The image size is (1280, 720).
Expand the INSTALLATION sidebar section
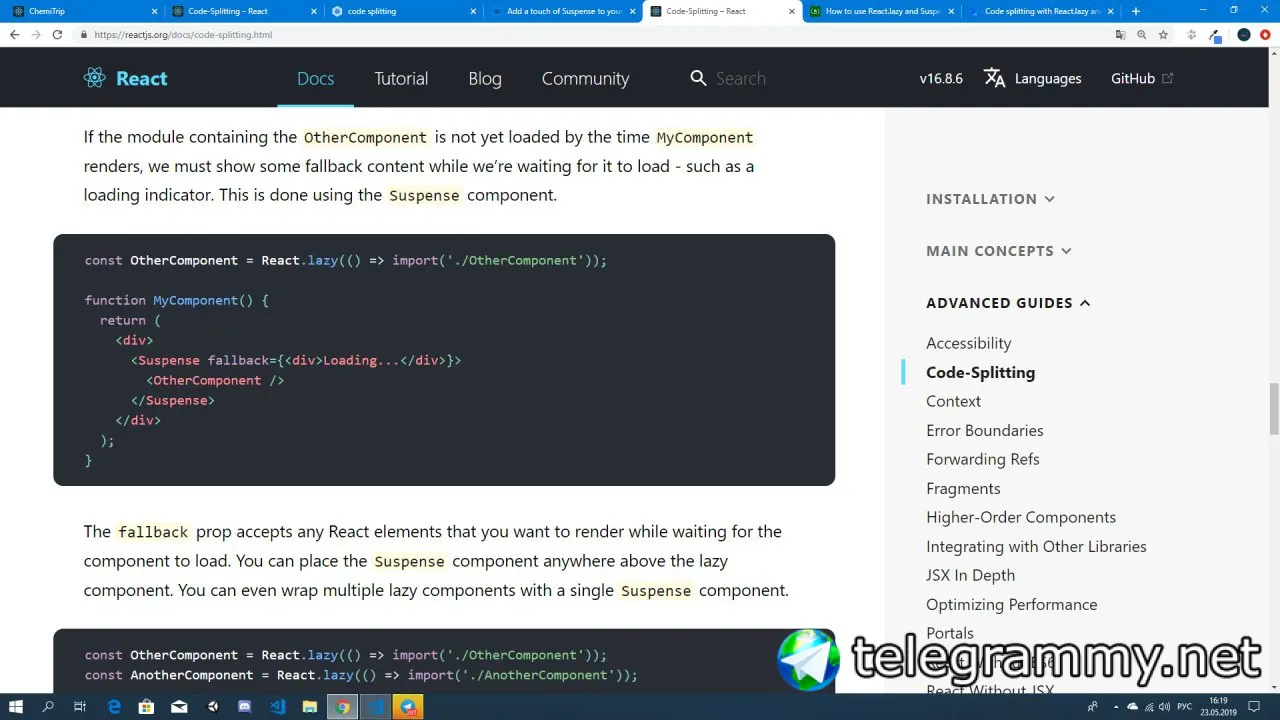(x=990, y=199)
